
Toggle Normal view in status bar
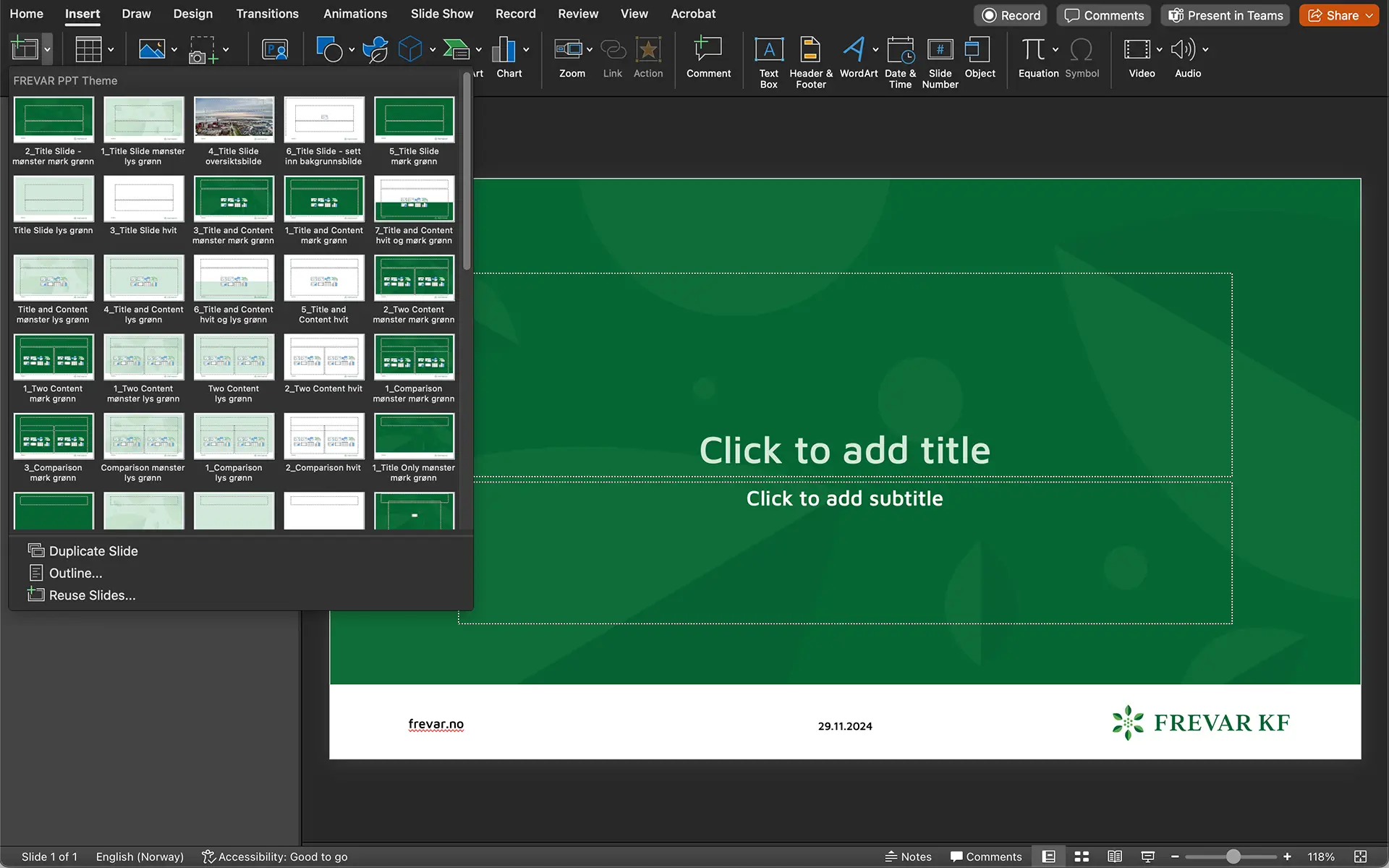(1048, 856)
